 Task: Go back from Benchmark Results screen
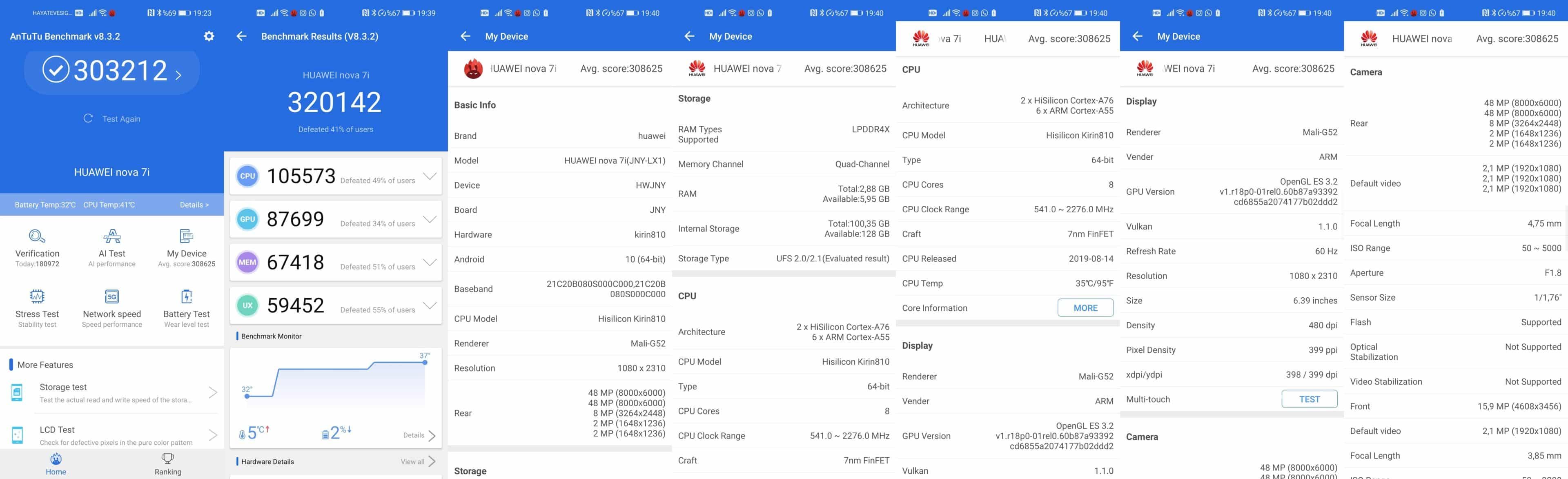pyautogui.click(x=242, y=36)
